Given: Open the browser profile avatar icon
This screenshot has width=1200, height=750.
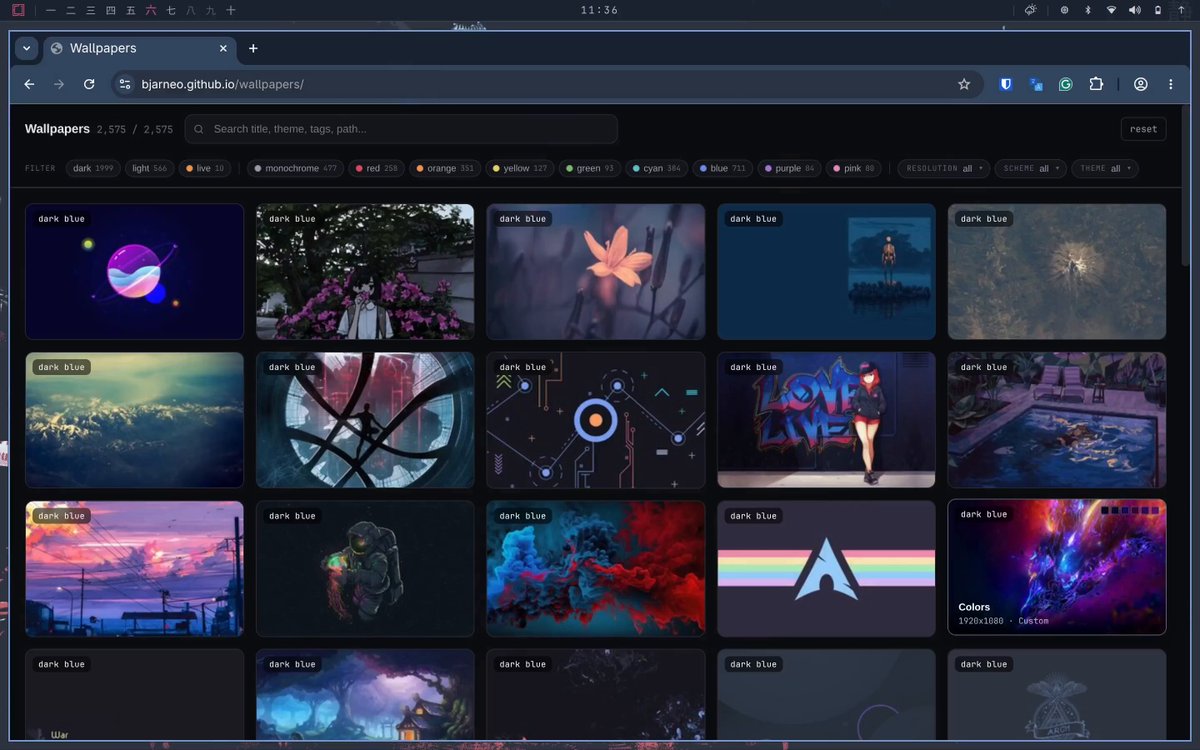Looking at the screenshot, I should pyautogui.click(x=1140, y=85).
